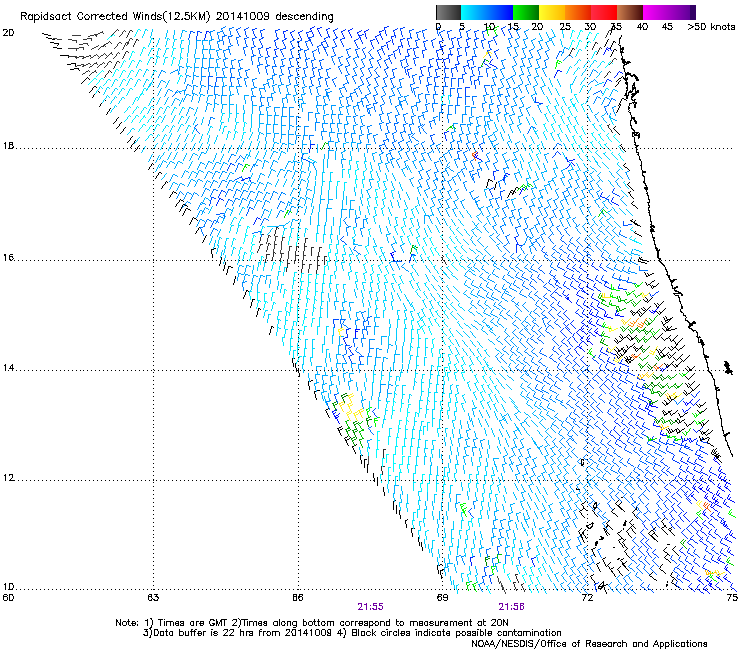Click the yellow 20-25 knots color band
740x650 pixels.
pos(552,12)
